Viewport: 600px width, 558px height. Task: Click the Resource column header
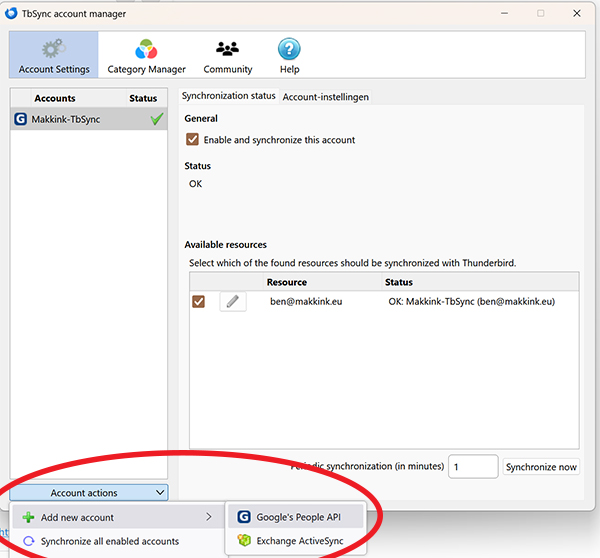pos(287,282)
